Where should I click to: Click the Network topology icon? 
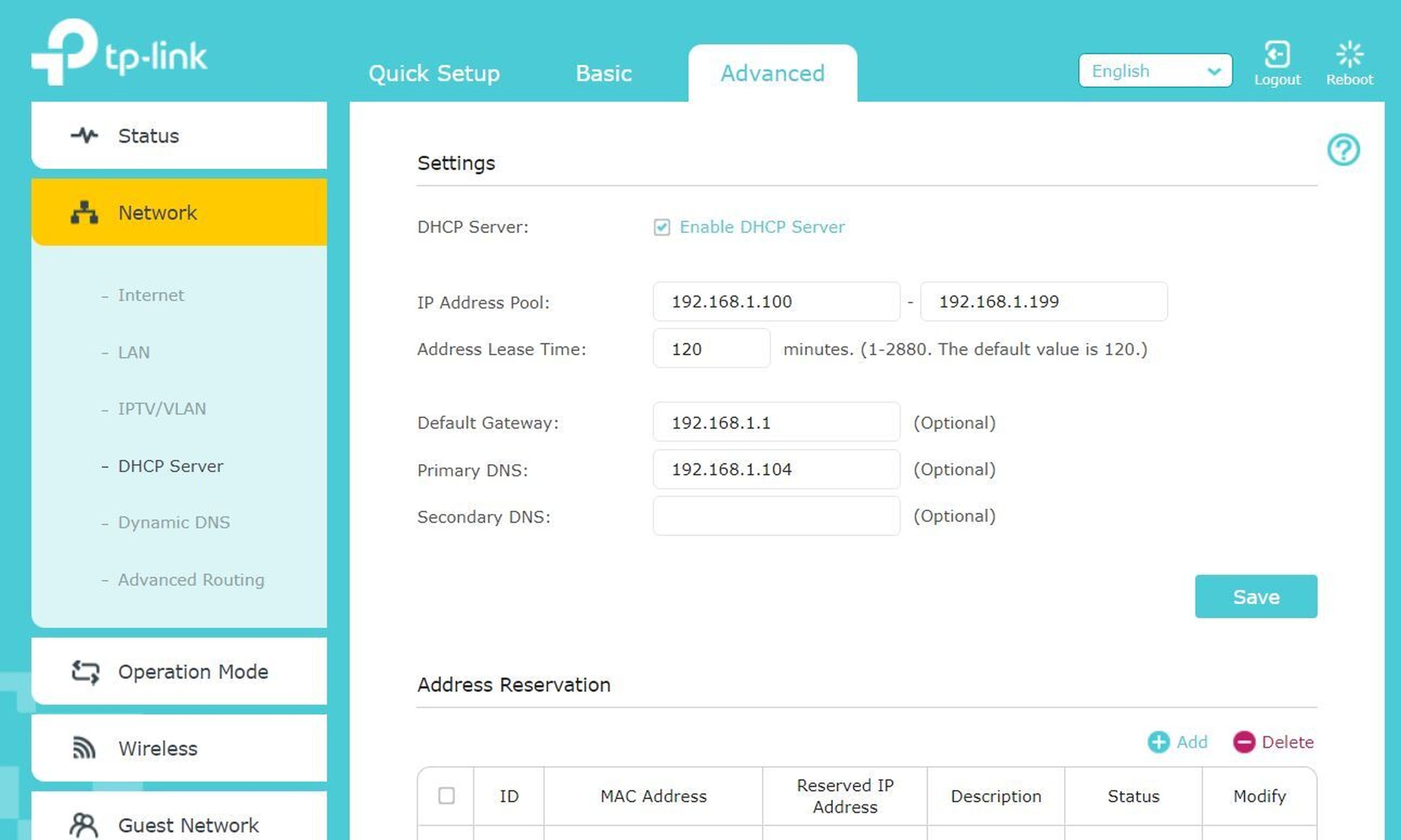pos(84,212)
